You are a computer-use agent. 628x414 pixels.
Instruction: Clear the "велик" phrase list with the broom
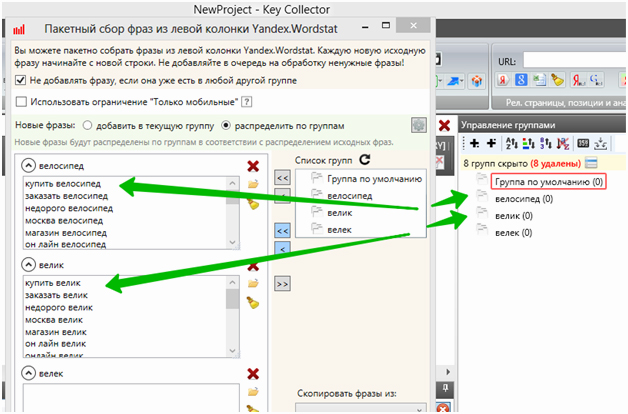click(x=253, y=303)
